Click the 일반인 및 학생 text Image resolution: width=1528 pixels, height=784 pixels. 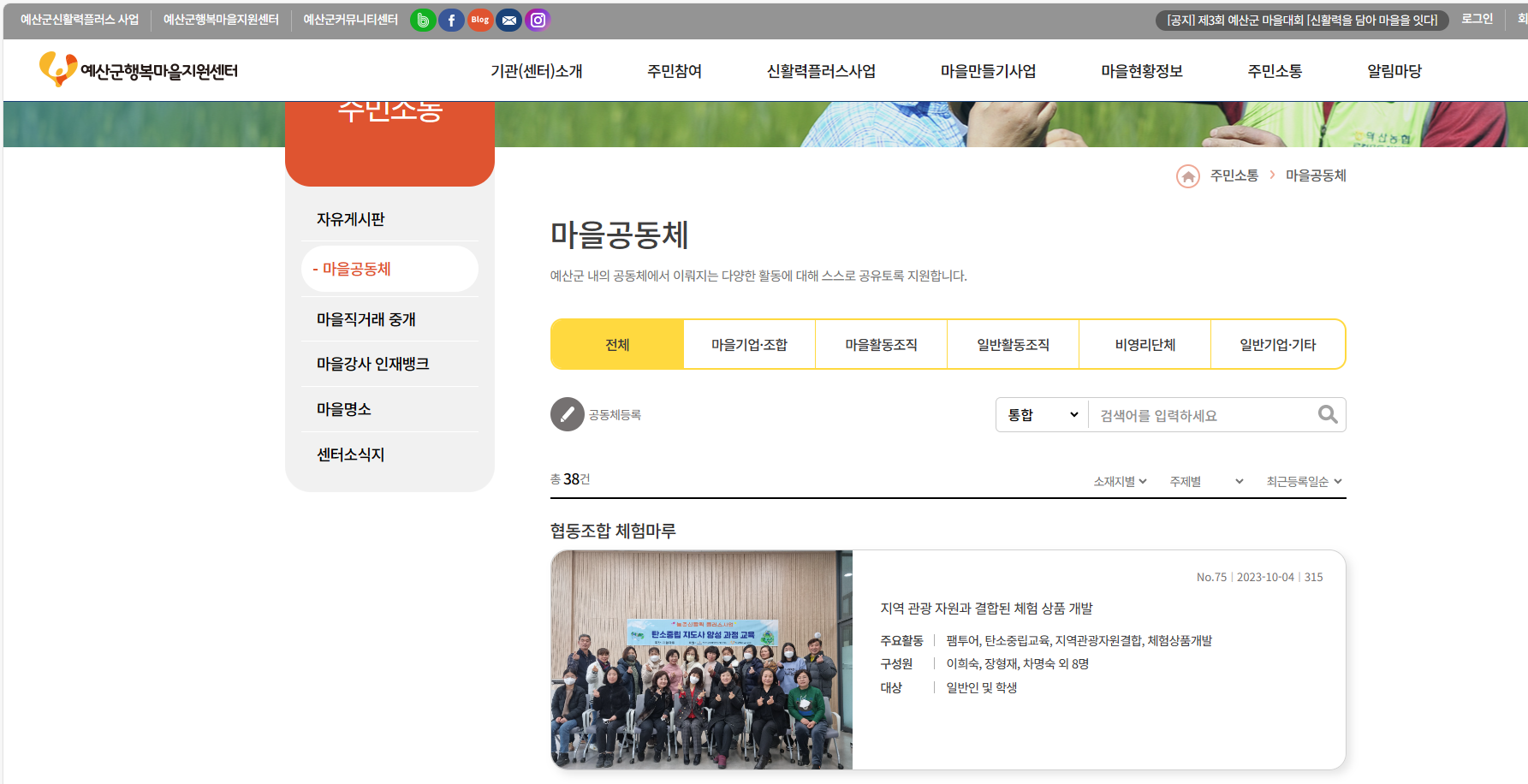click(981, 688)
